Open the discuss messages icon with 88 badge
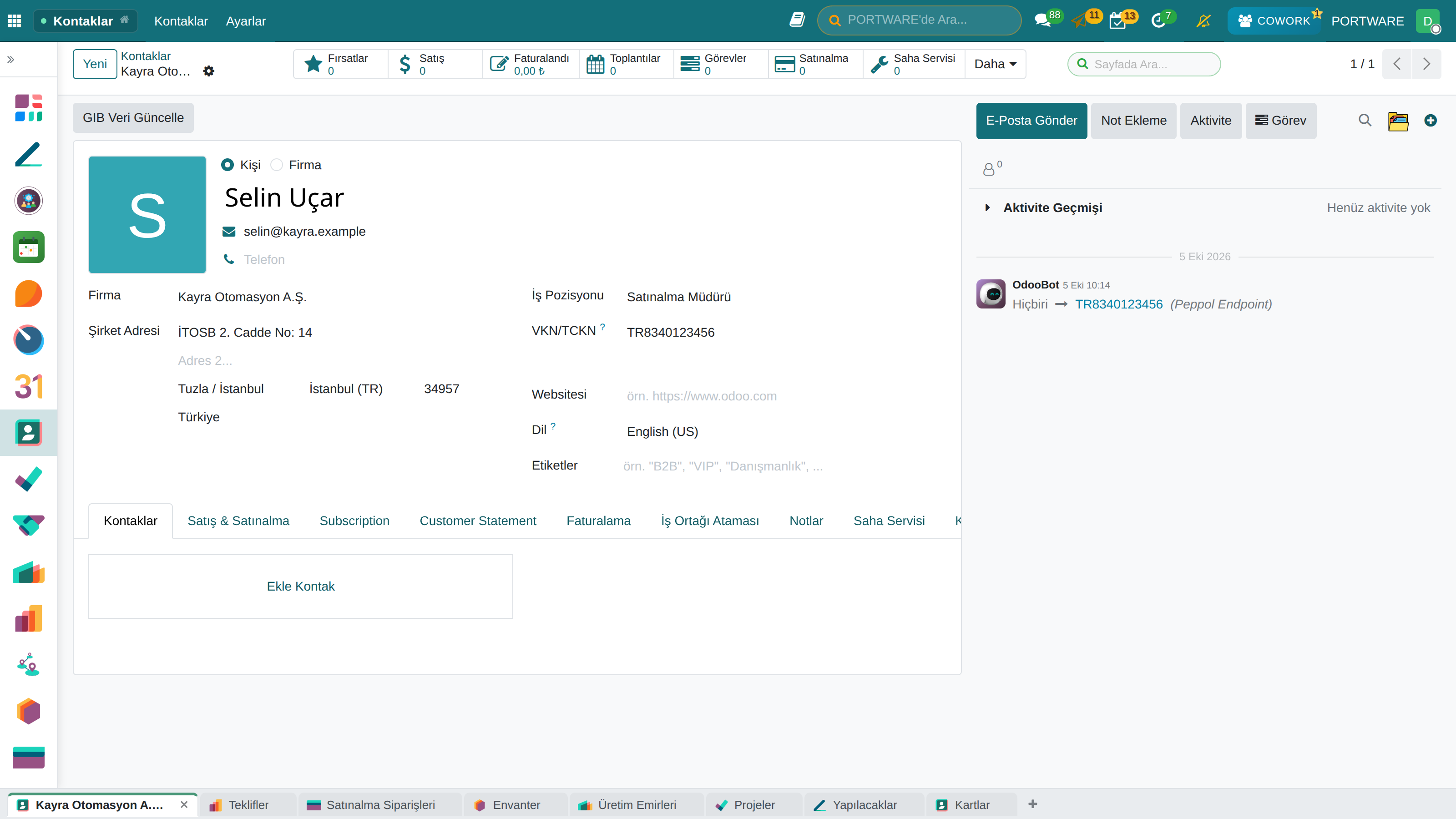Screen dimensions: 1456x819 point(1042,21)
